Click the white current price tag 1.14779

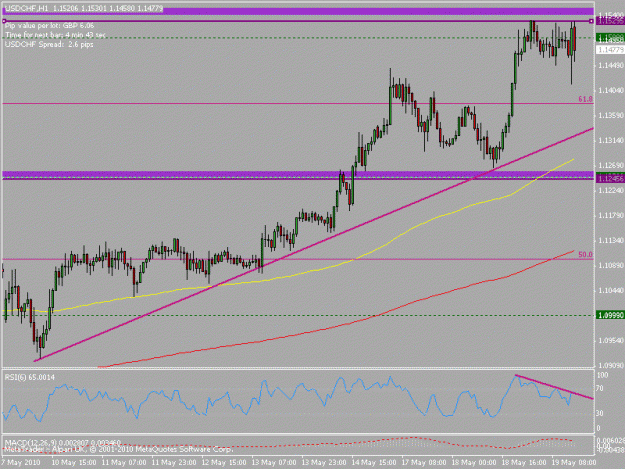pos(610,50)
